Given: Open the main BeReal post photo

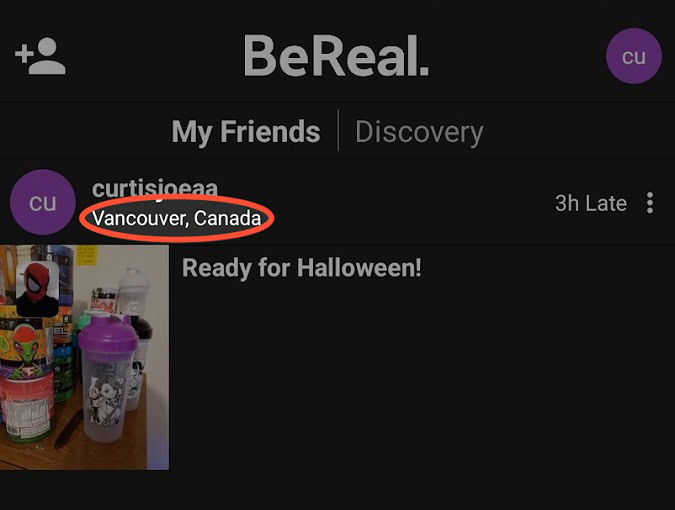Looking at the screenshot, I should coord(84,357).
